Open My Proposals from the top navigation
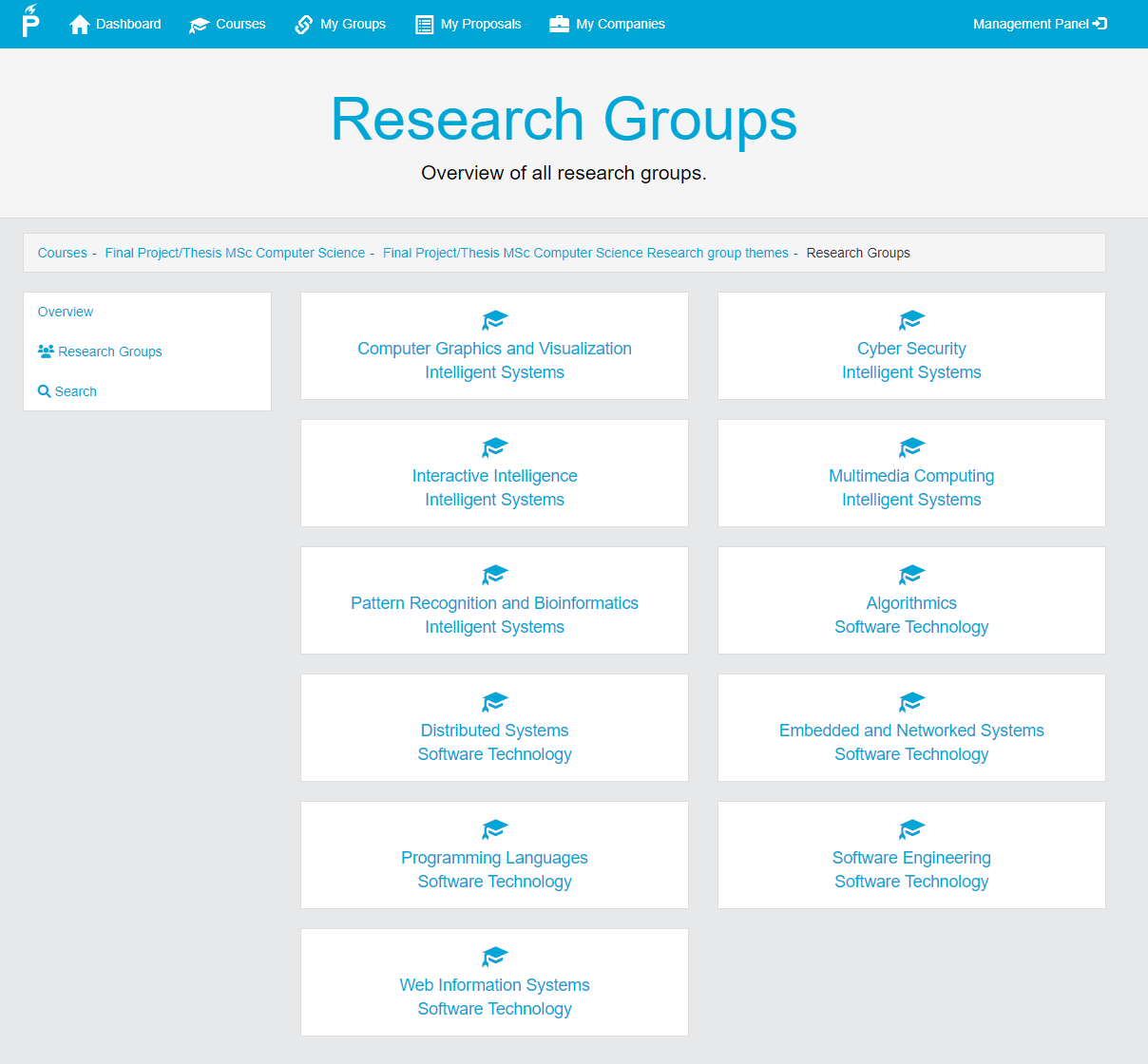1148x1064 pixels. [480, 25]
